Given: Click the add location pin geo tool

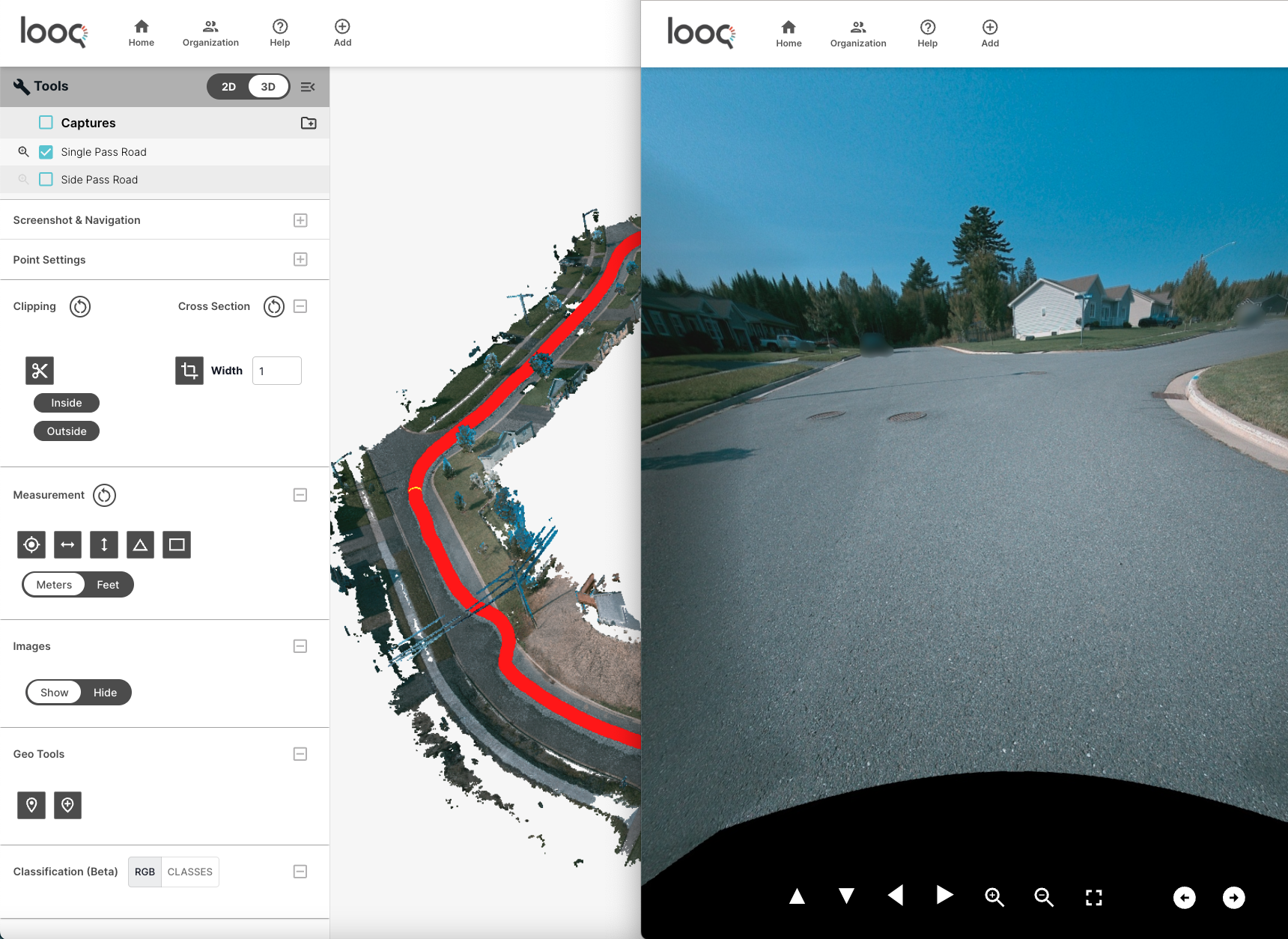Looking at the screenshot, I should coord(67,805).
